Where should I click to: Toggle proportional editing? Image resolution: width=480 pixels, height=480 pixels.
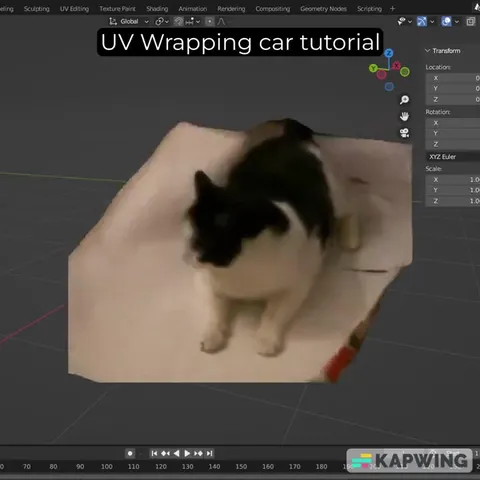pyautogui.click(x=210, y=22)
